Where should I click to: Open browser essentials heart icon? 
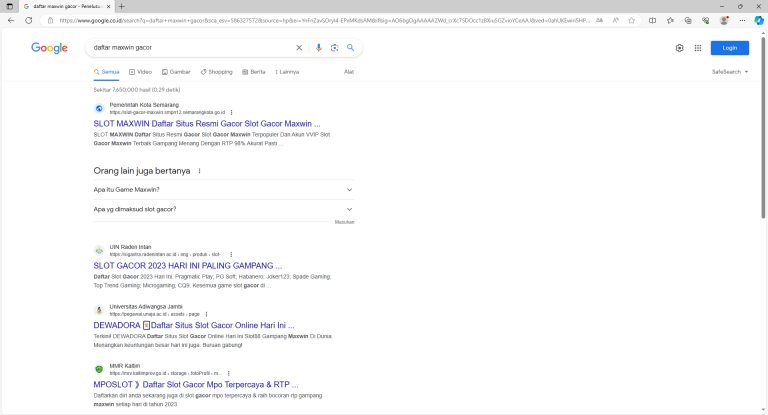[x=705, y=21]
